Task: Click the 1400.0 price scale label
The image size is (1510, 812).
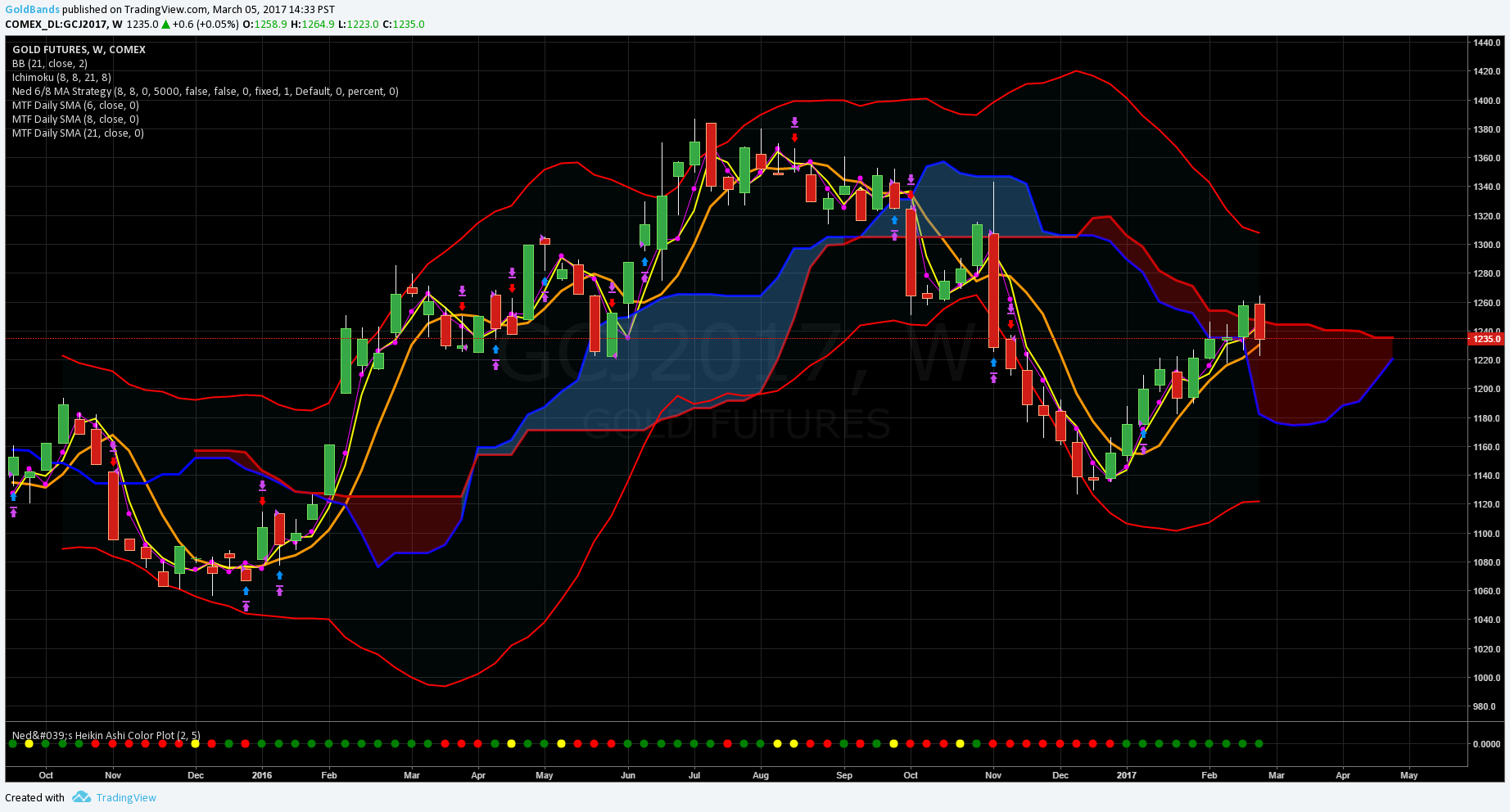Action: pyautogui.click(x=1487, y=101)
